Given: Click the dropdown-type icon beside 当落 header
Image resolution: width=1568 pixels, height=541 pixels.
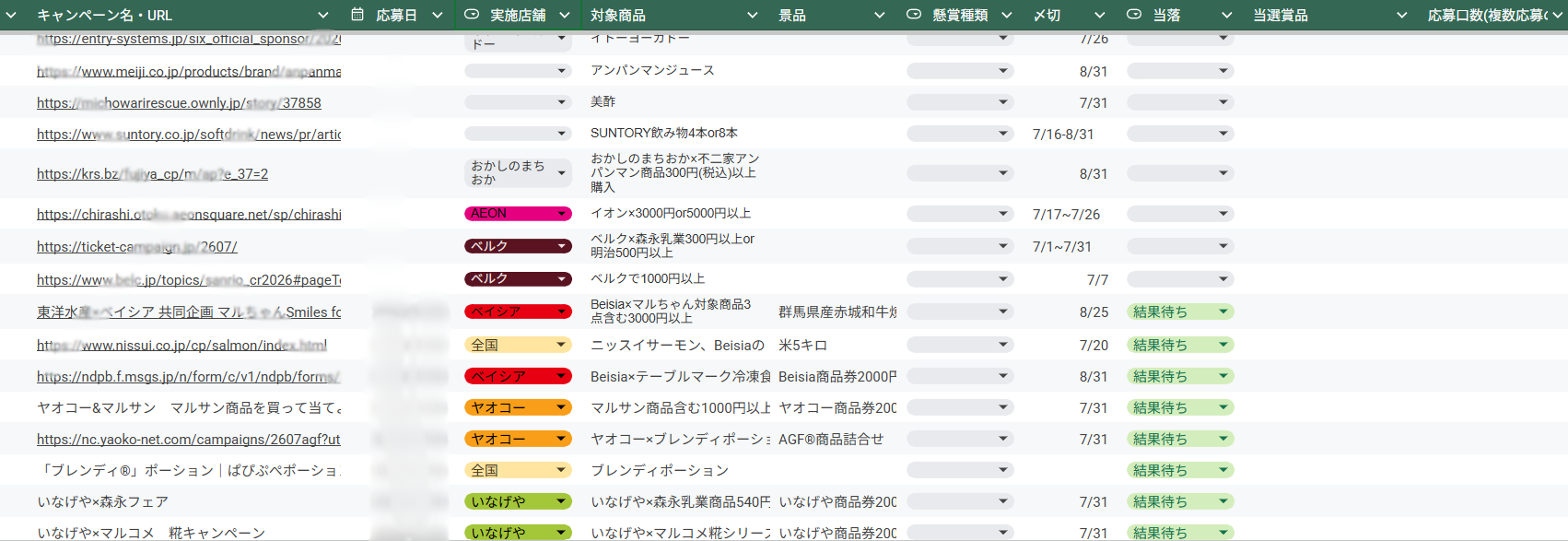Looking at the screenshot, I should click(x=1134, y=15).
